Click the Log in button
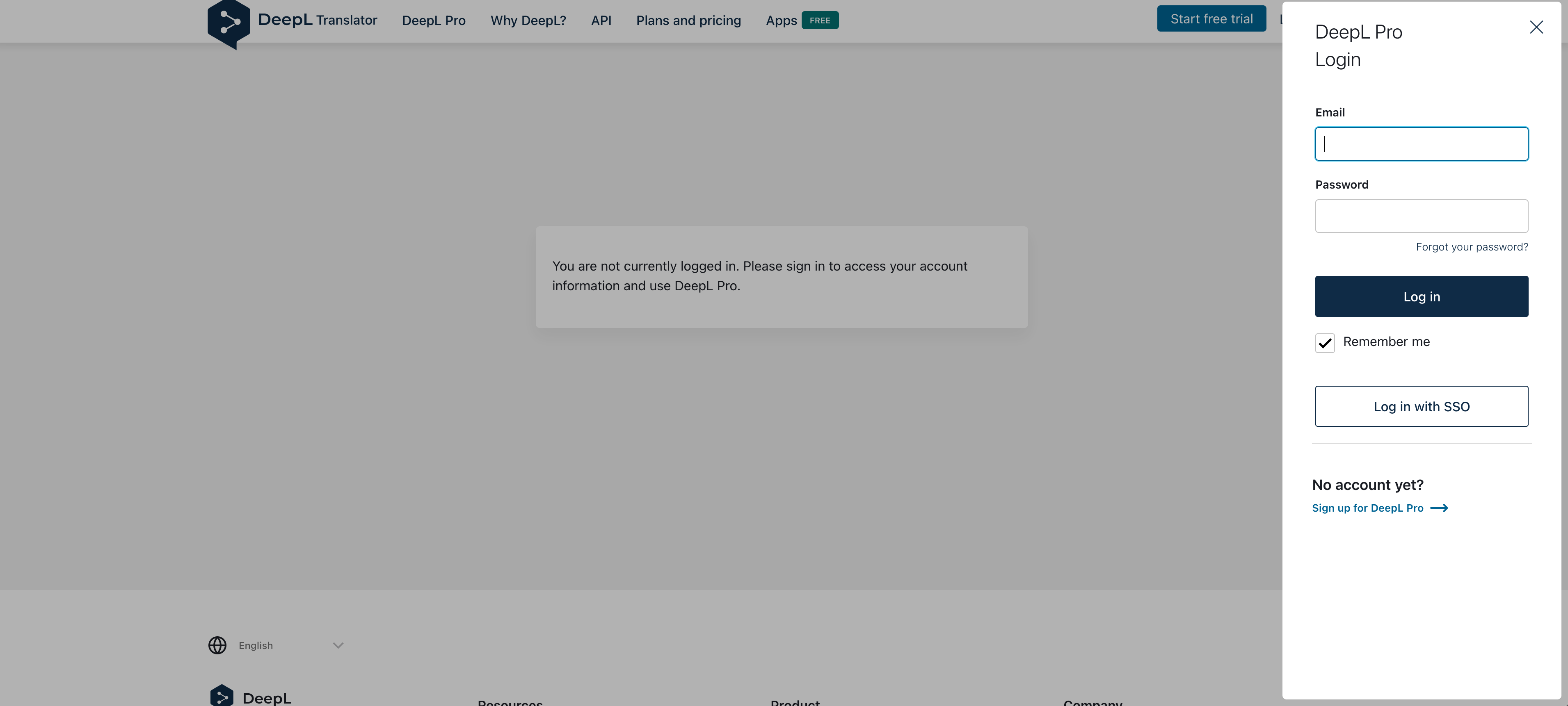The width and height of the screenshot is (1568, 706). [x=1421, y=296]
